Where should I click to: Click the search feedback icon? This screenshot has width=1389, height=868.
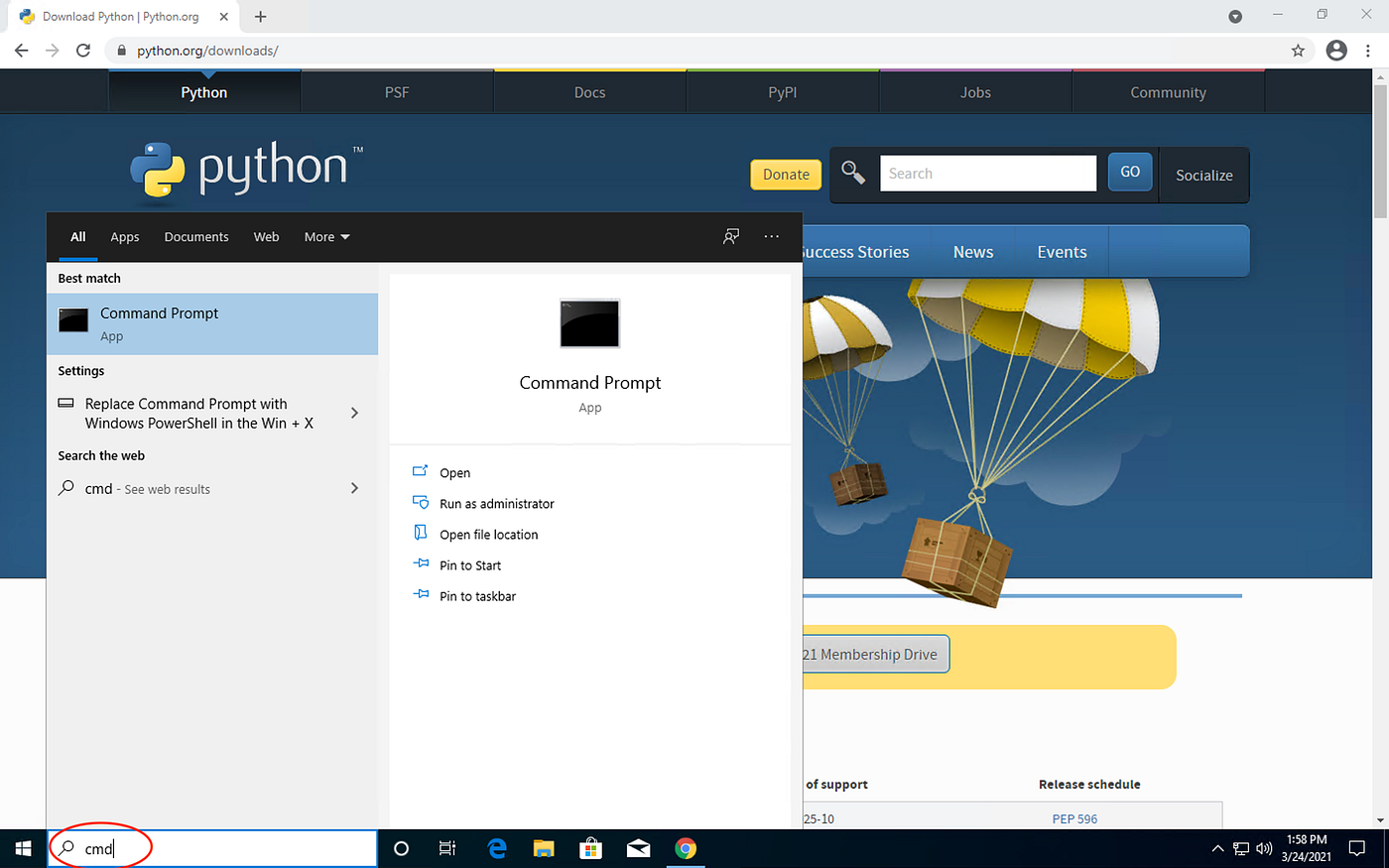pyautogui.click(x=731, y=236)
